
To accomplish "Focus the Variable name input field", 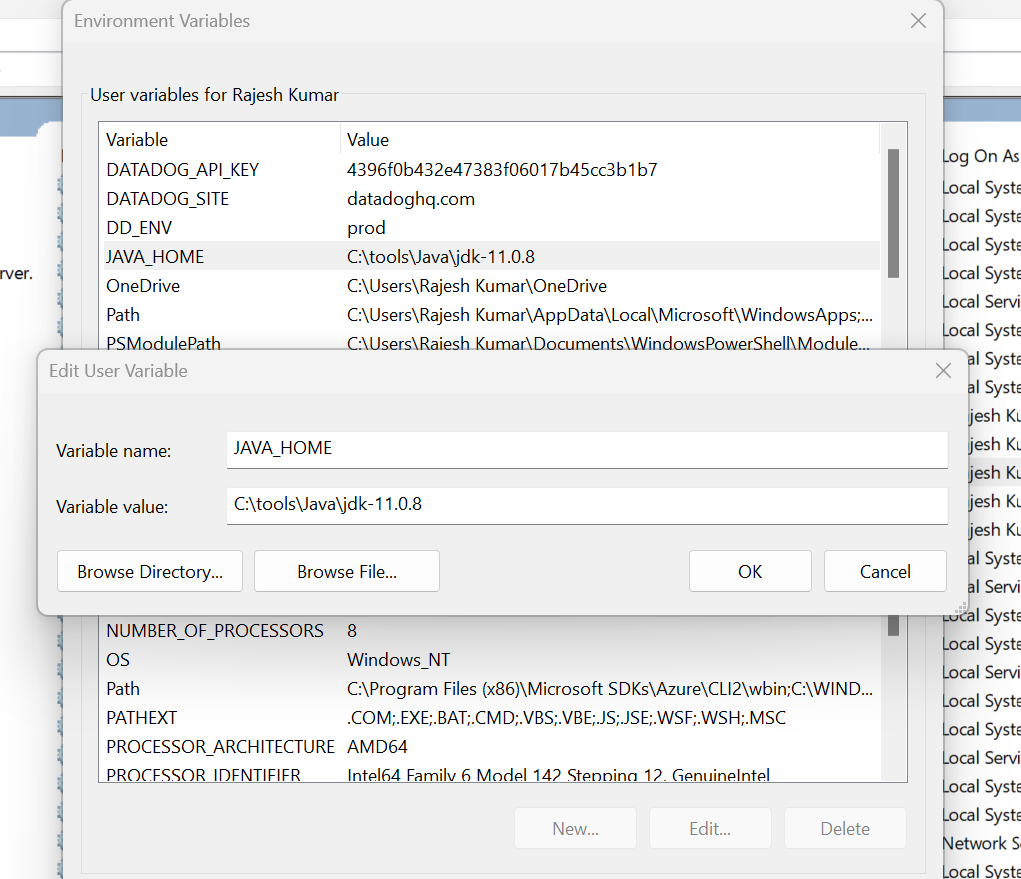I will point(587,449).
